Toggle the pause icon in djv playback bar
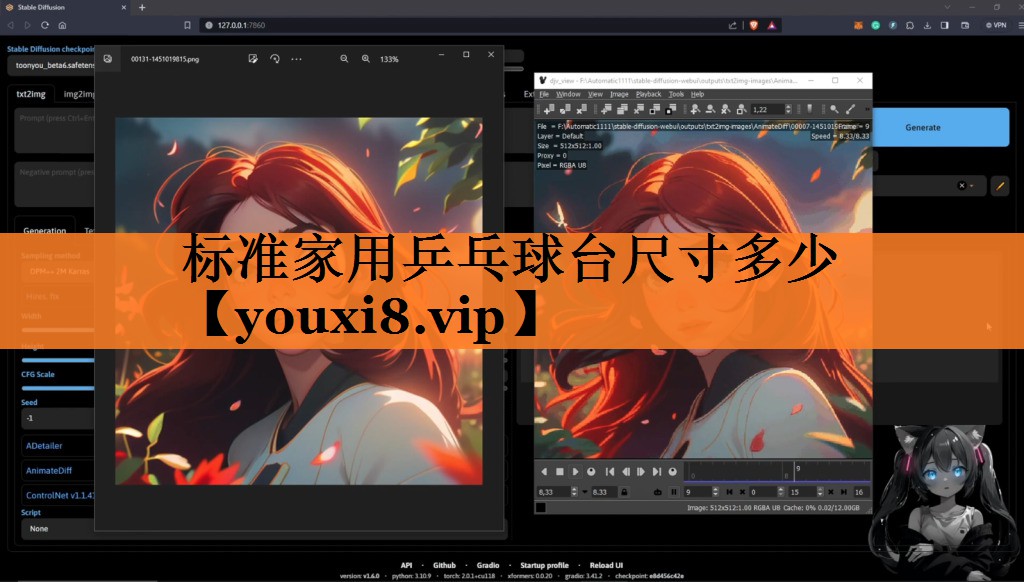This screenshot has height=582, width=1024. point(674,492)
